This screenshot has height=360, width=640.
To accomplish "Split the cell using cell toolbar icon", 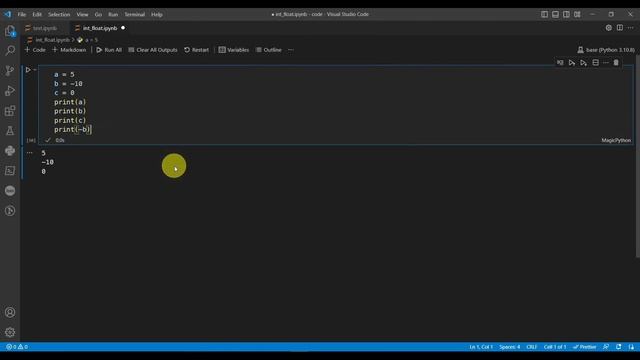I will [596, 63].
